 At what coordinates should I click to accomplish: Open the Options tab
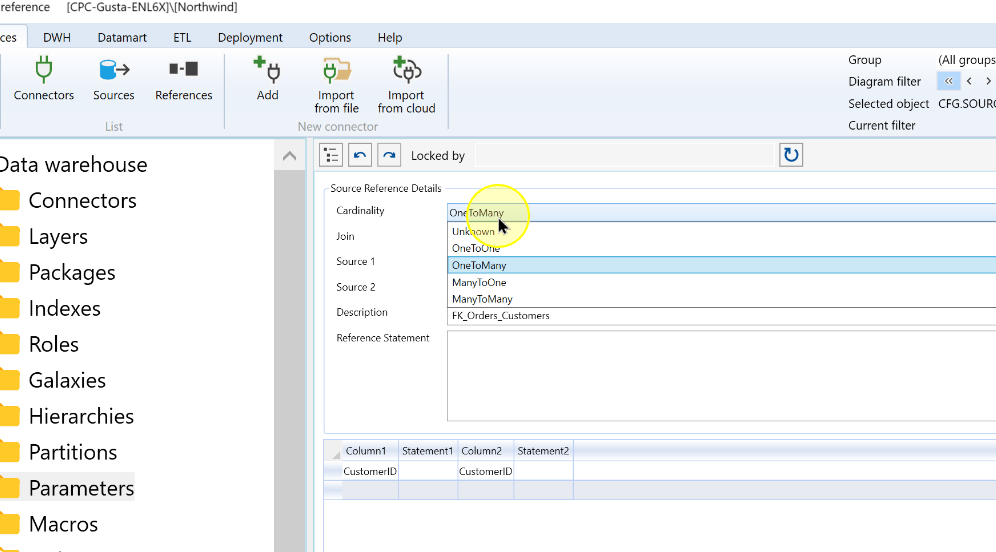pos(330,37)
